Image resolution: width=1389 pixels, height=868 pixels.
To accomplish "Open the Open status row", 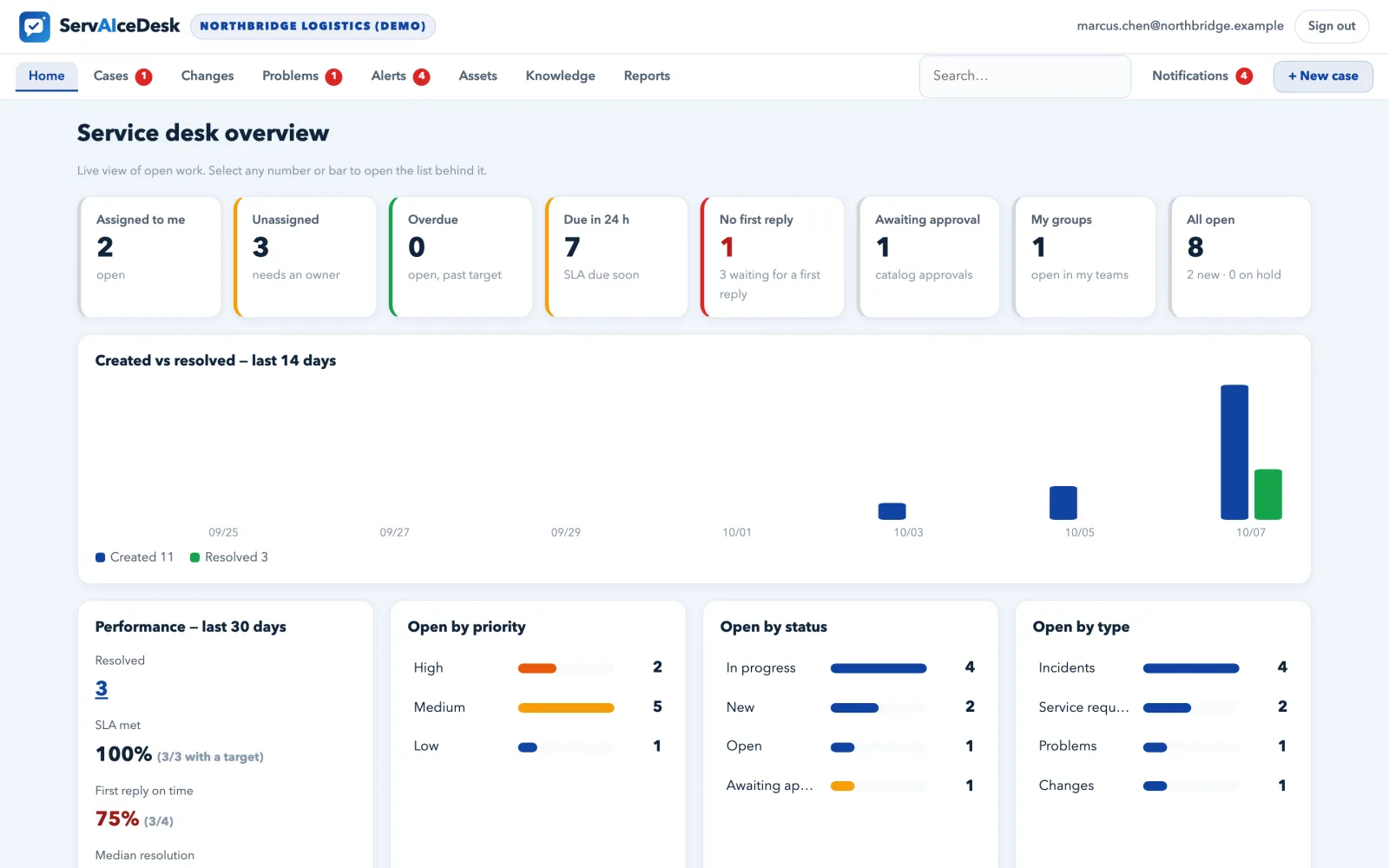I will click(x=851, y=746).
